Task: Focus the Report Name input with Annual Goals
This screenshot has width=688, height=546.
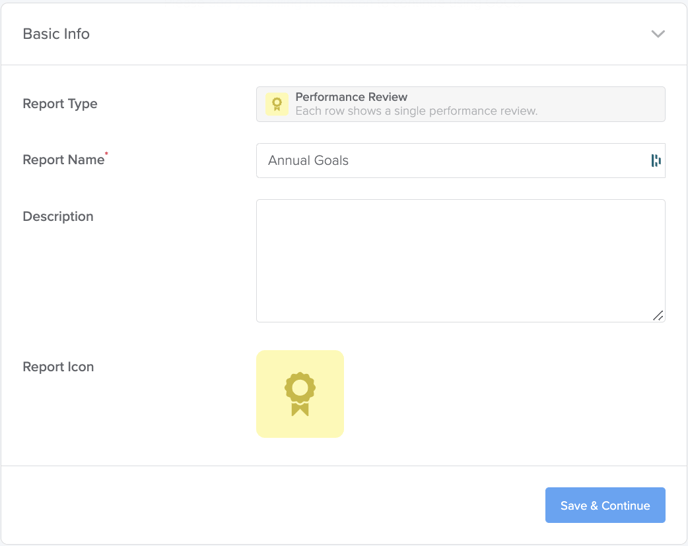Action: point(461,160)
